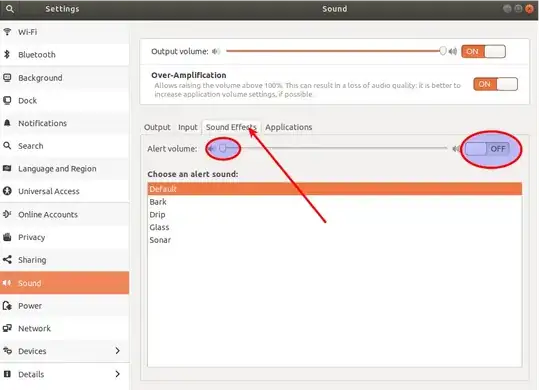Click the Output volume slider handle
This screenshot has width=540, height=390.
[443, 51]
